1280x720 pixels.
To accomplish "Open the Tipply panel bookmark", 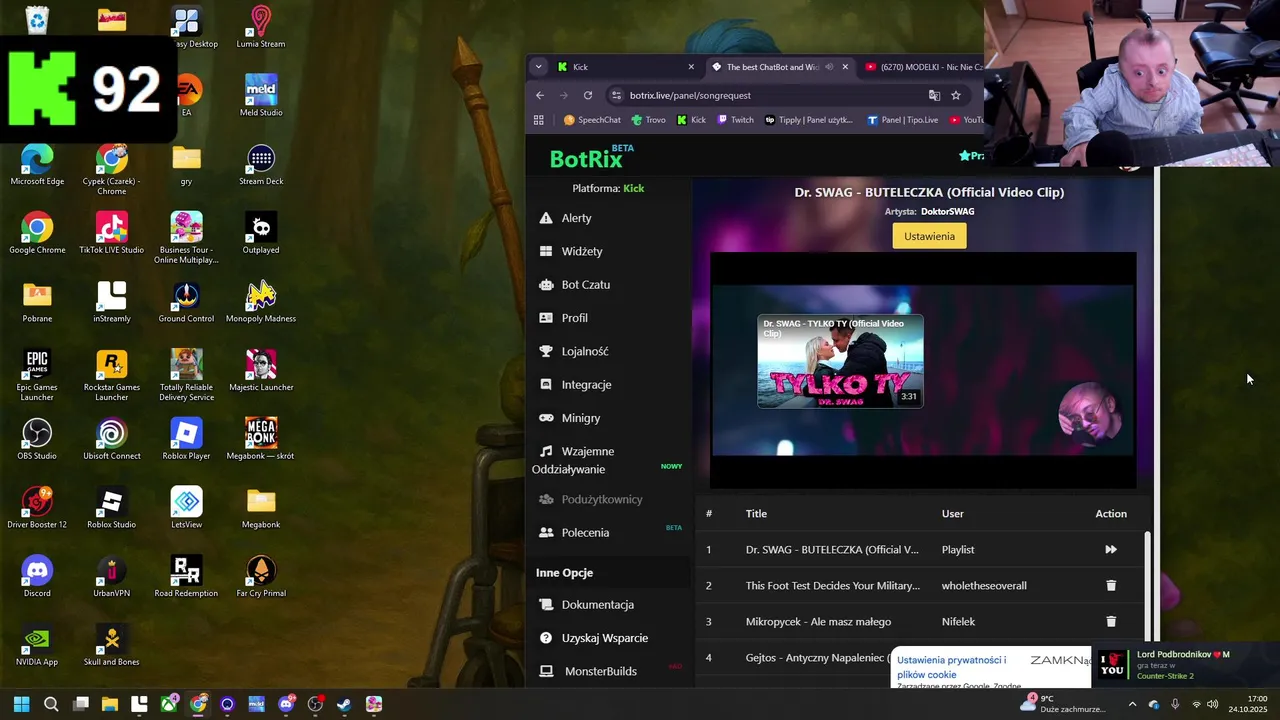I will tap(809, 120).
